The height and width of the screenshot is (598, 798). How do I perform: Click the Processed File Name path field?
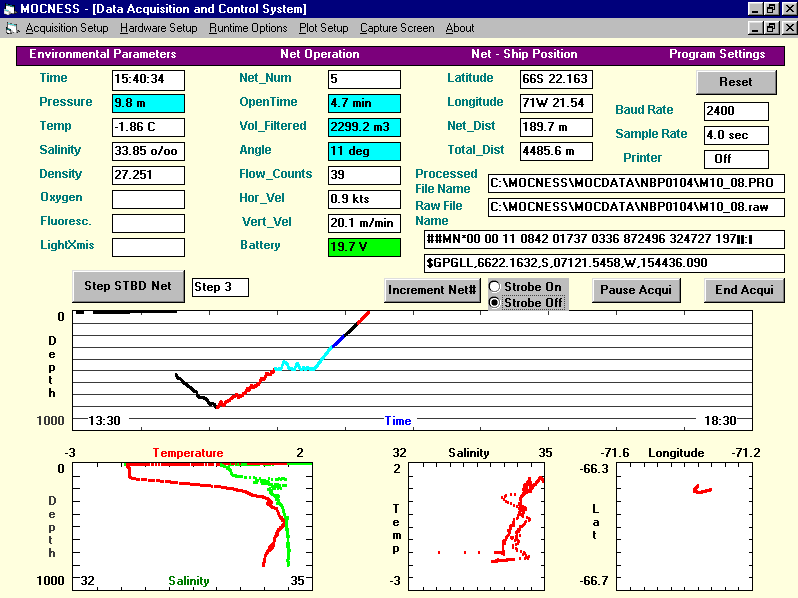pyautogui.click(x=636, y=183)
